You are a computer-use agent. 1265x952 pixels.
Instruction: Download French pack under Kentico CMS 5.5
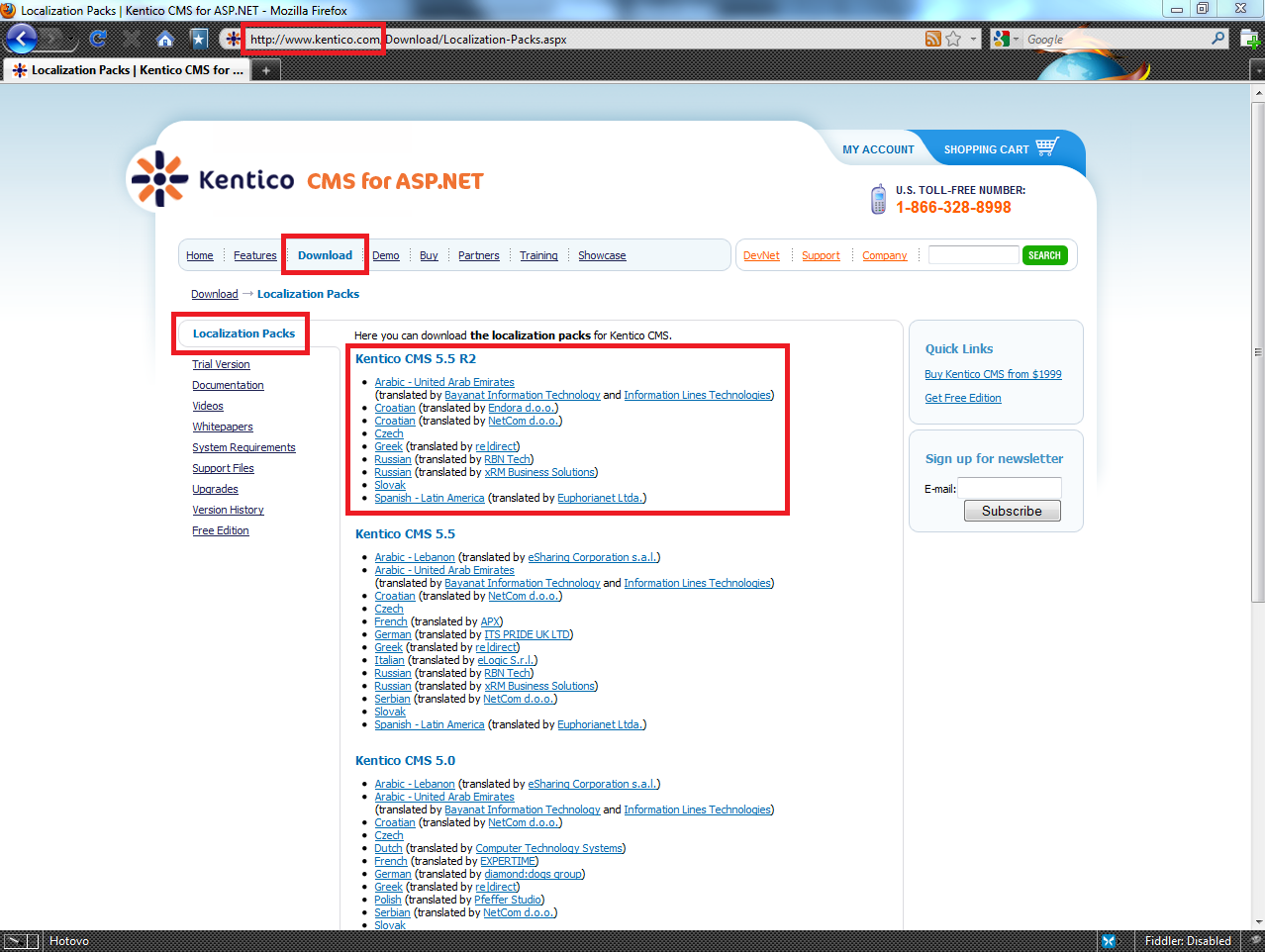tap(391, 621)
